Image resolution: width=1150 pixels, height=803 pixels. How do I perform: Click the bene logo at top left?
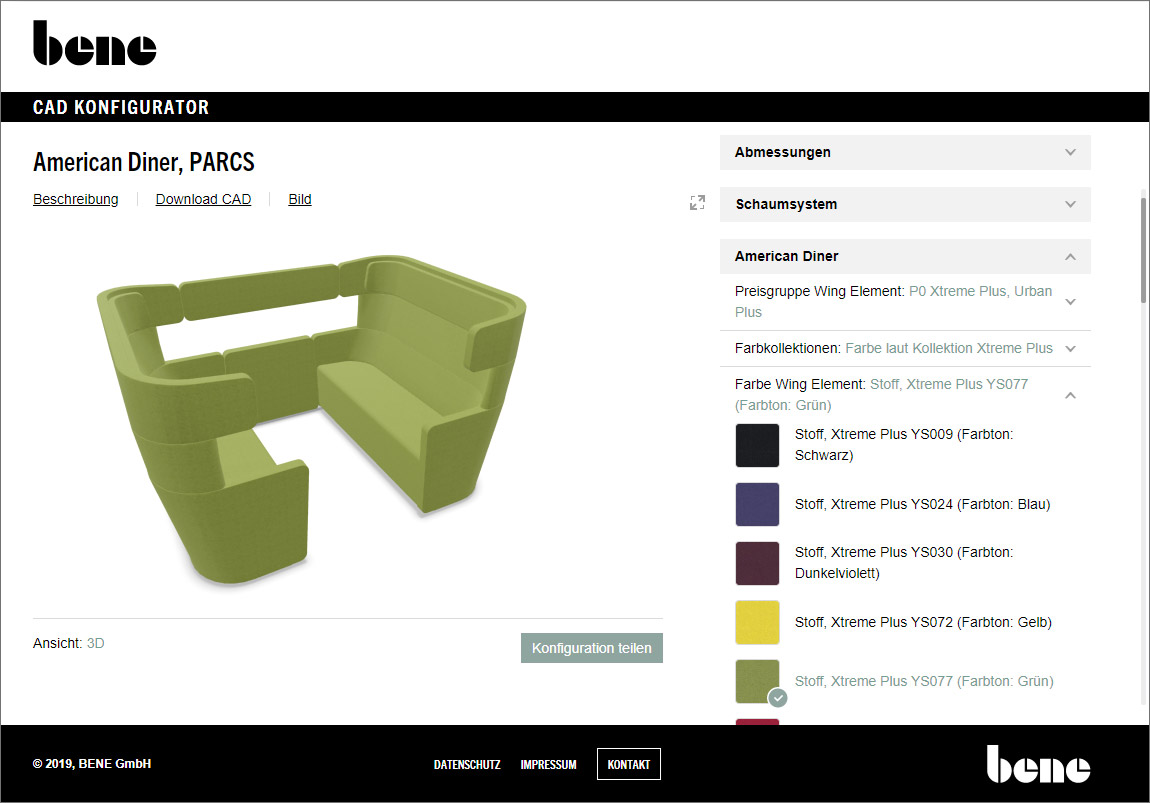pyautogui.click(x=95, y=43)
